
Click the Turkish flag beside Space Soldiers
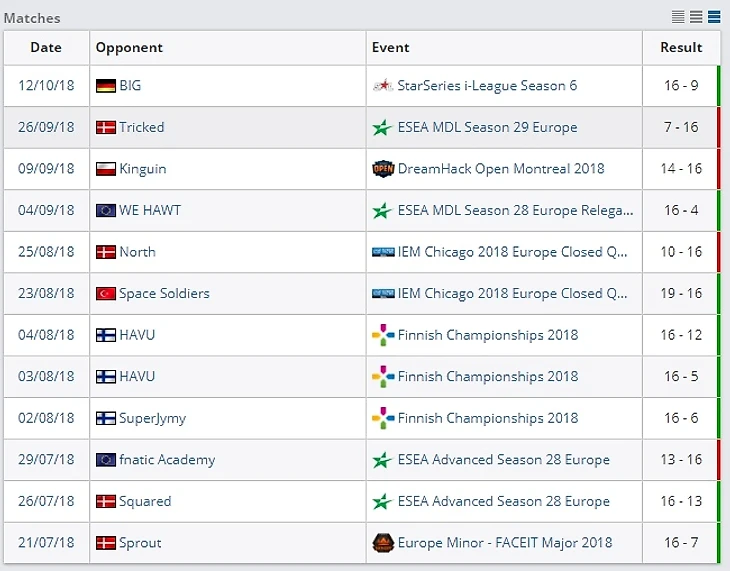click(x=105, y=294)
